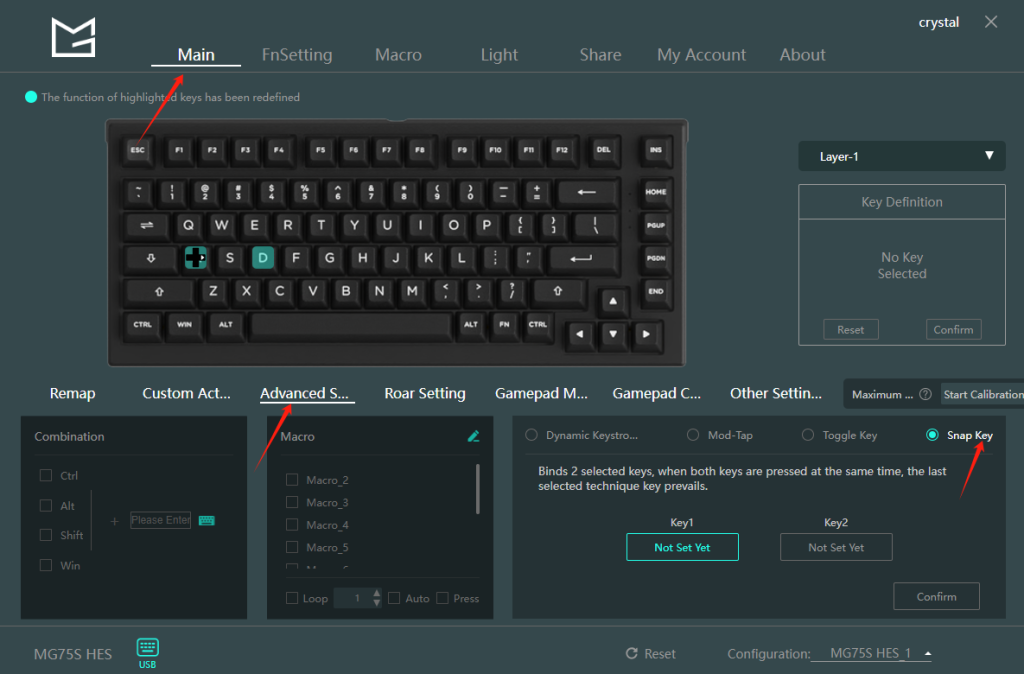Click the WIN key on keyboard diagram
Screen dimensions: 1024x674
184,325
